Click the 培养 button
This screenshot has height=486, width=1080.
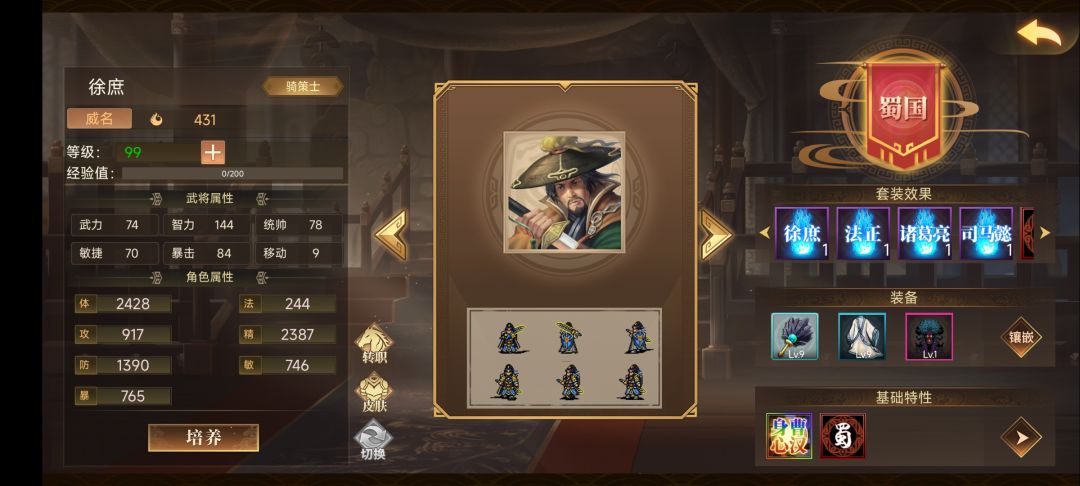click(x=203, y=438)
